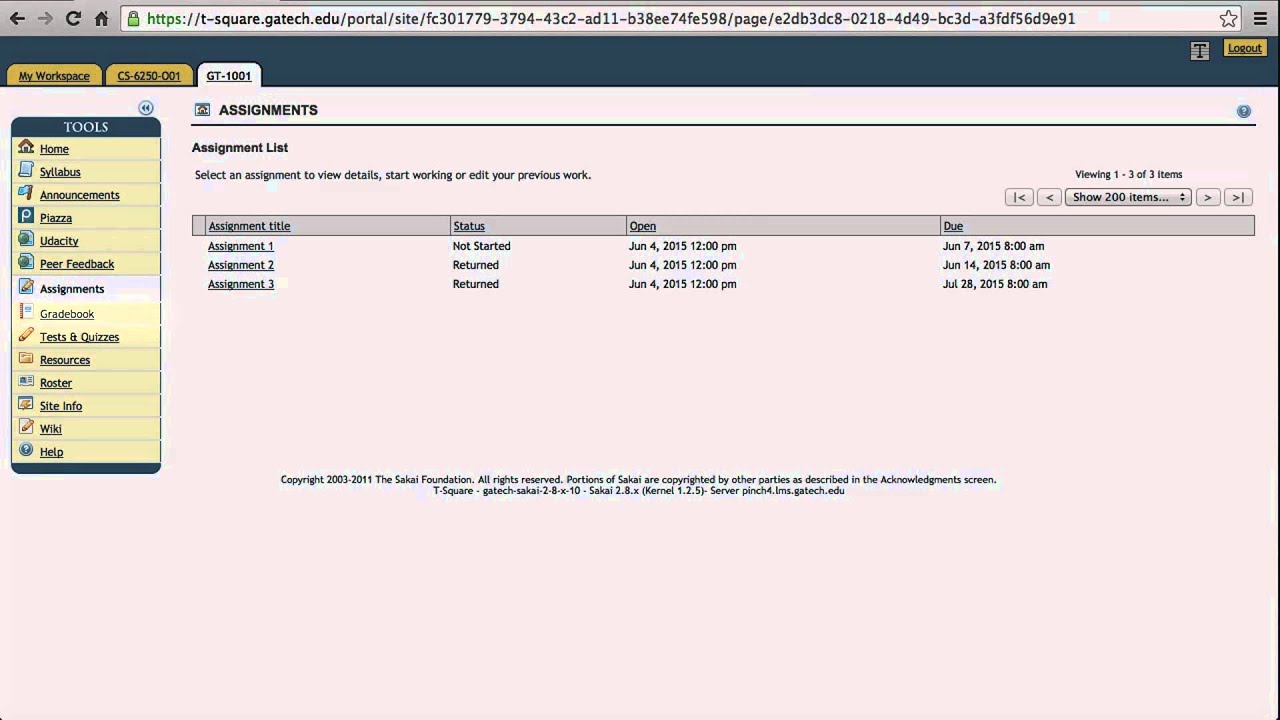The width and height of the screenshot is (1280, 720).
Task: Click the browser back arrow
Action: (17, 18)
